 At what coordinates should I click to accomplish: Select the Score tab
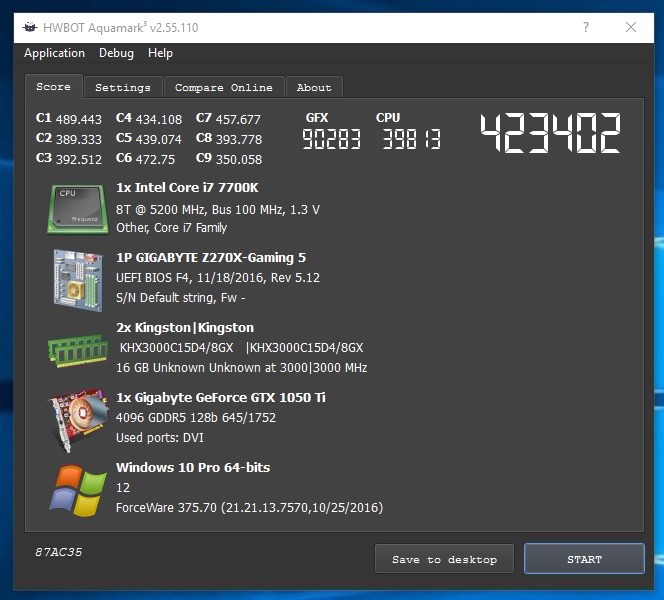(x=53, y=87)
